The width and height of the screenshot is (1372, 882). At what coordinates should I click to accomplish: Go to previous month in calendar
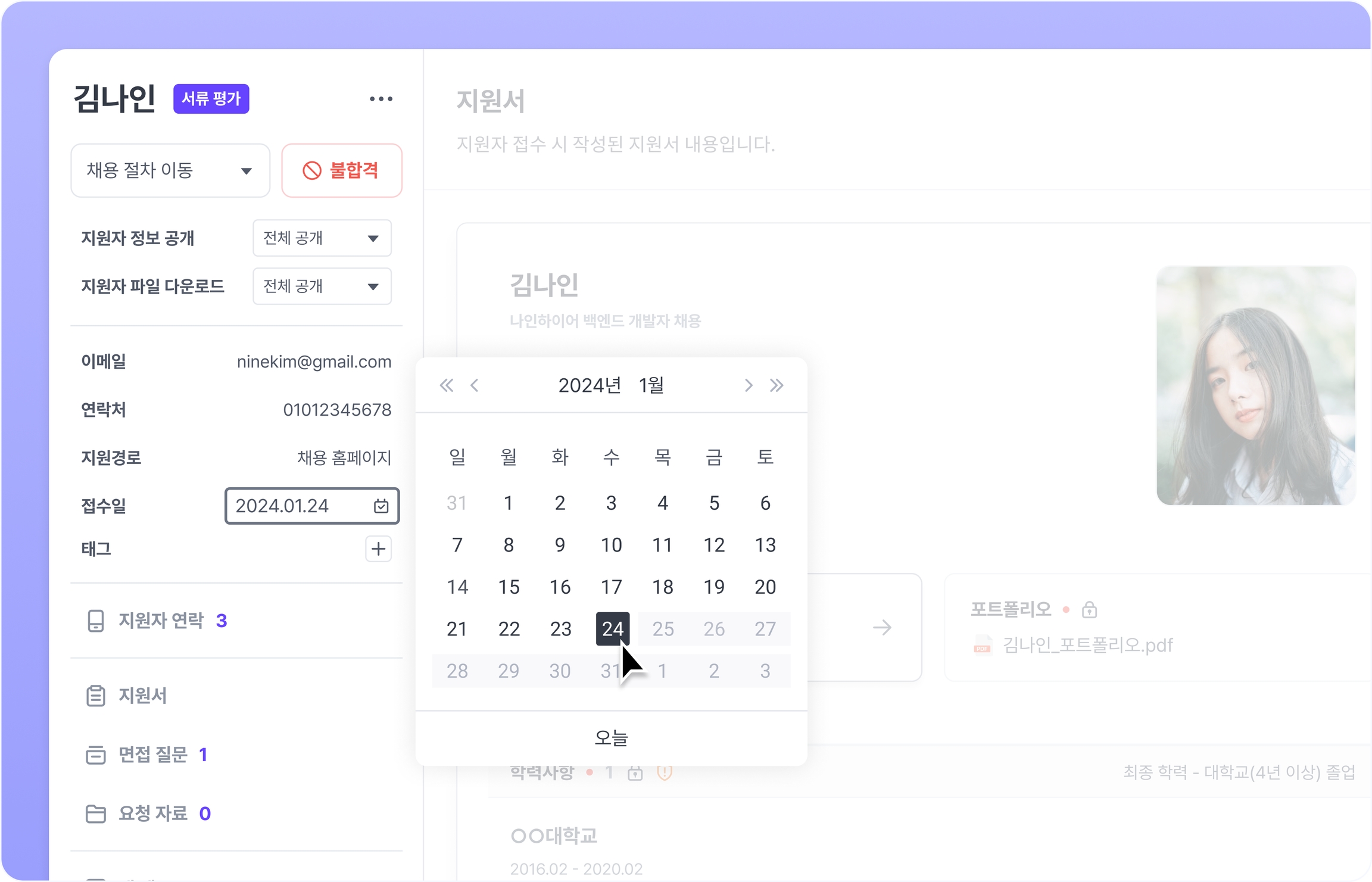[475, 385]
